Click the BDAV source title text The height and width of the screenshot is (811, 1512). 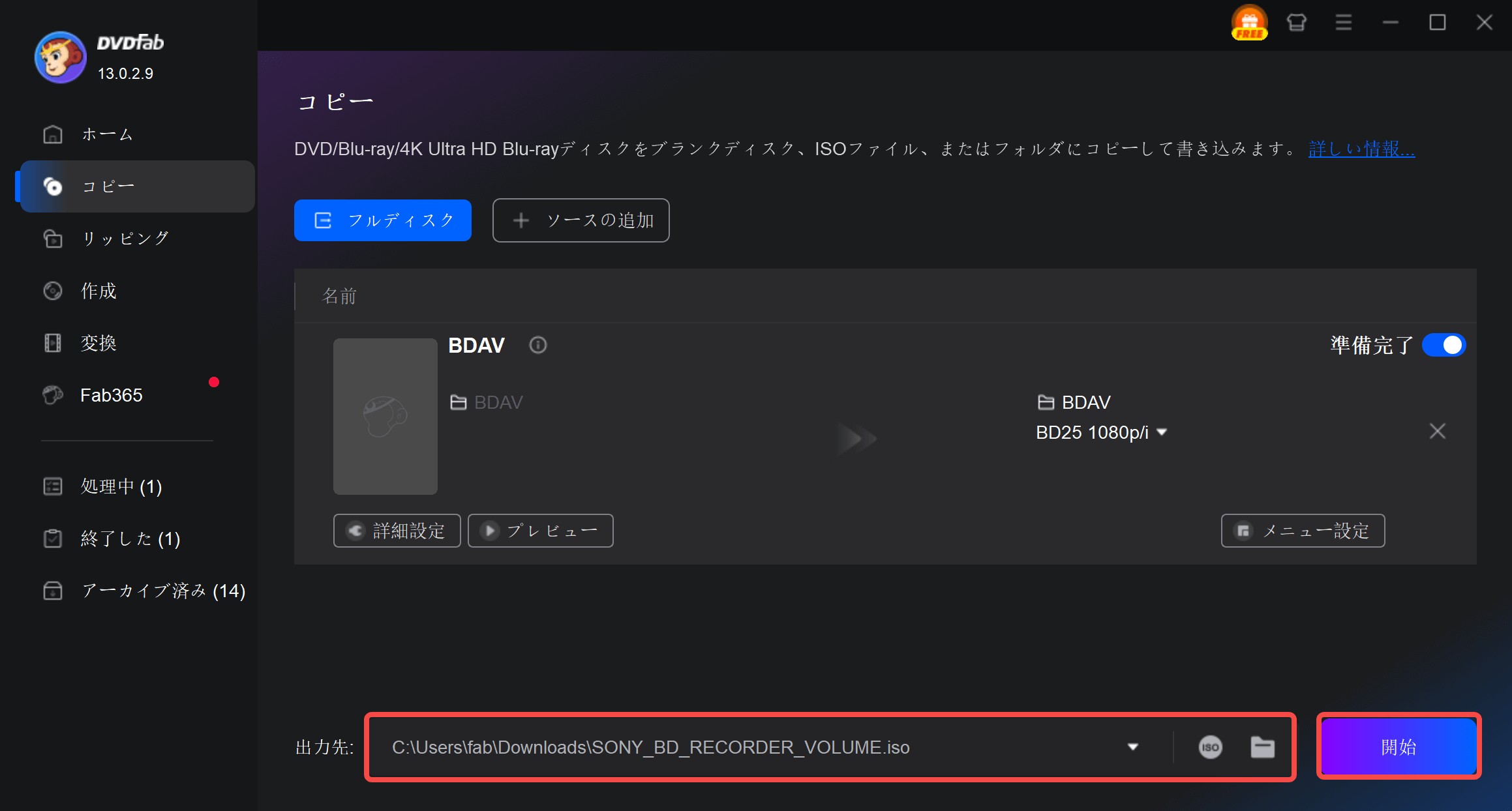coord(477,345)
